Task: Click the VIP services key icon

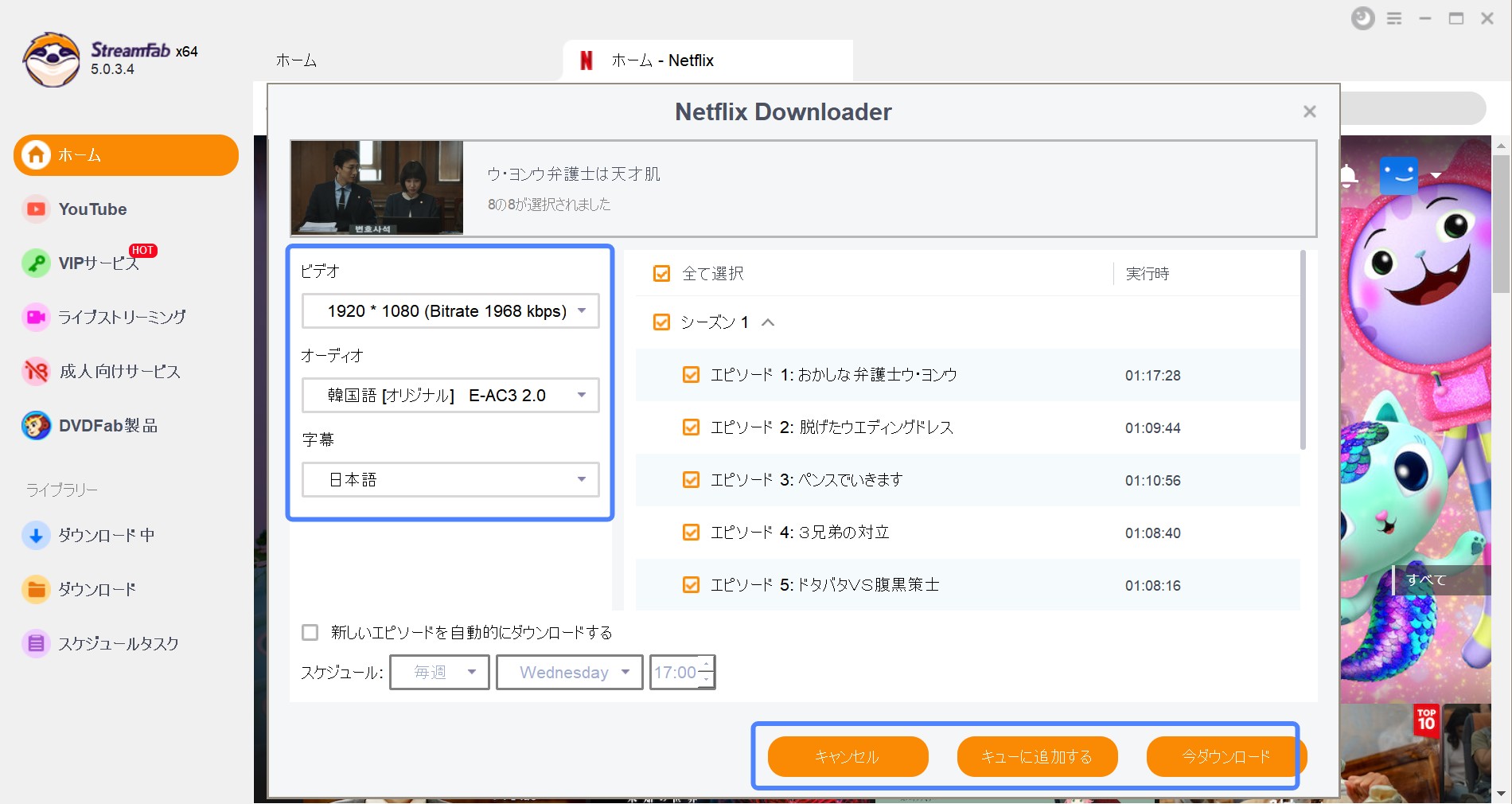Action: coord(36,263)
